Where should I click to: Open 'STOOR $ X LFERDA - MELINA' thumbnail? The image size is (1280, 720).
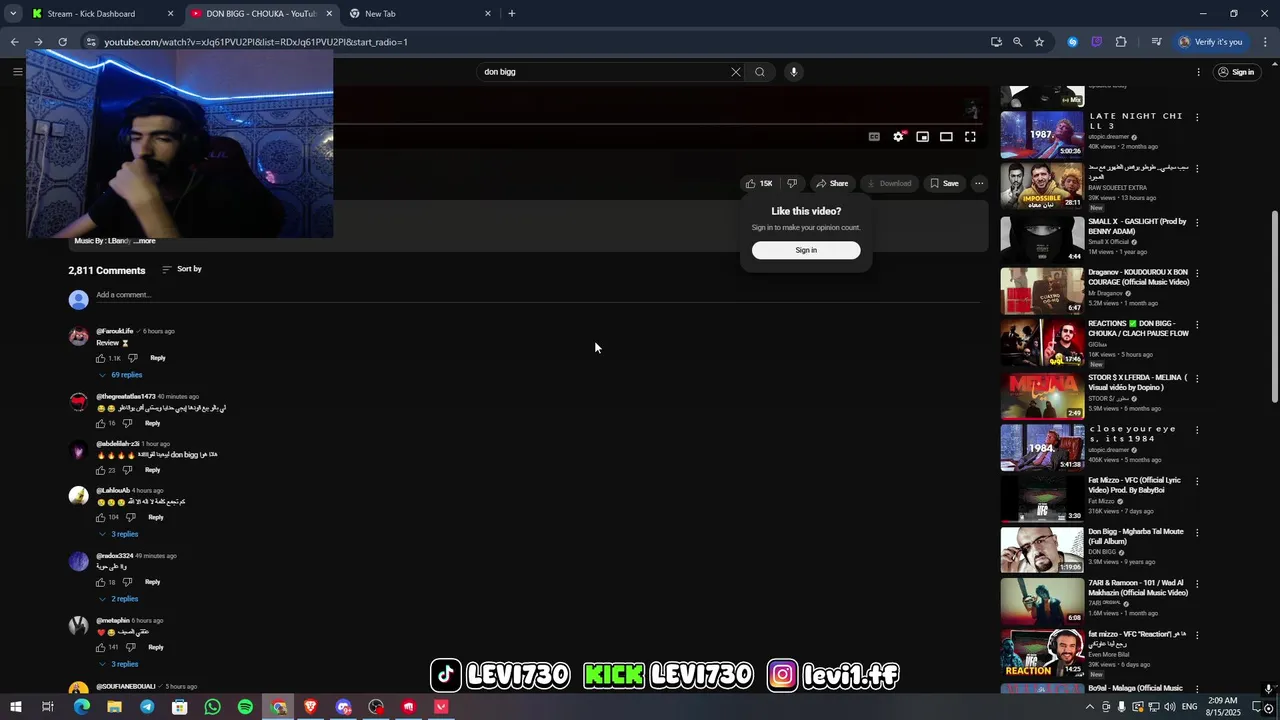point(1042,395)
